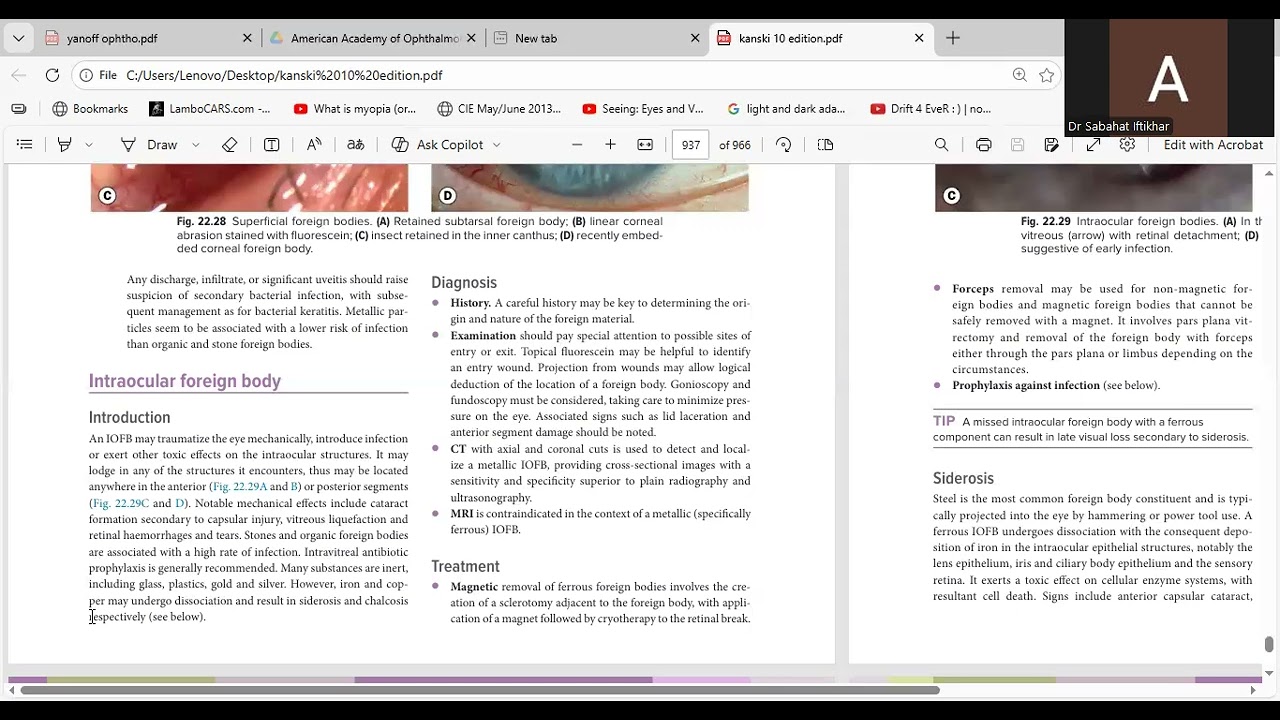This screenshot has height=720, width=1280.
Task: Zoom icon in the address bar
Action: click(1019, 75)
